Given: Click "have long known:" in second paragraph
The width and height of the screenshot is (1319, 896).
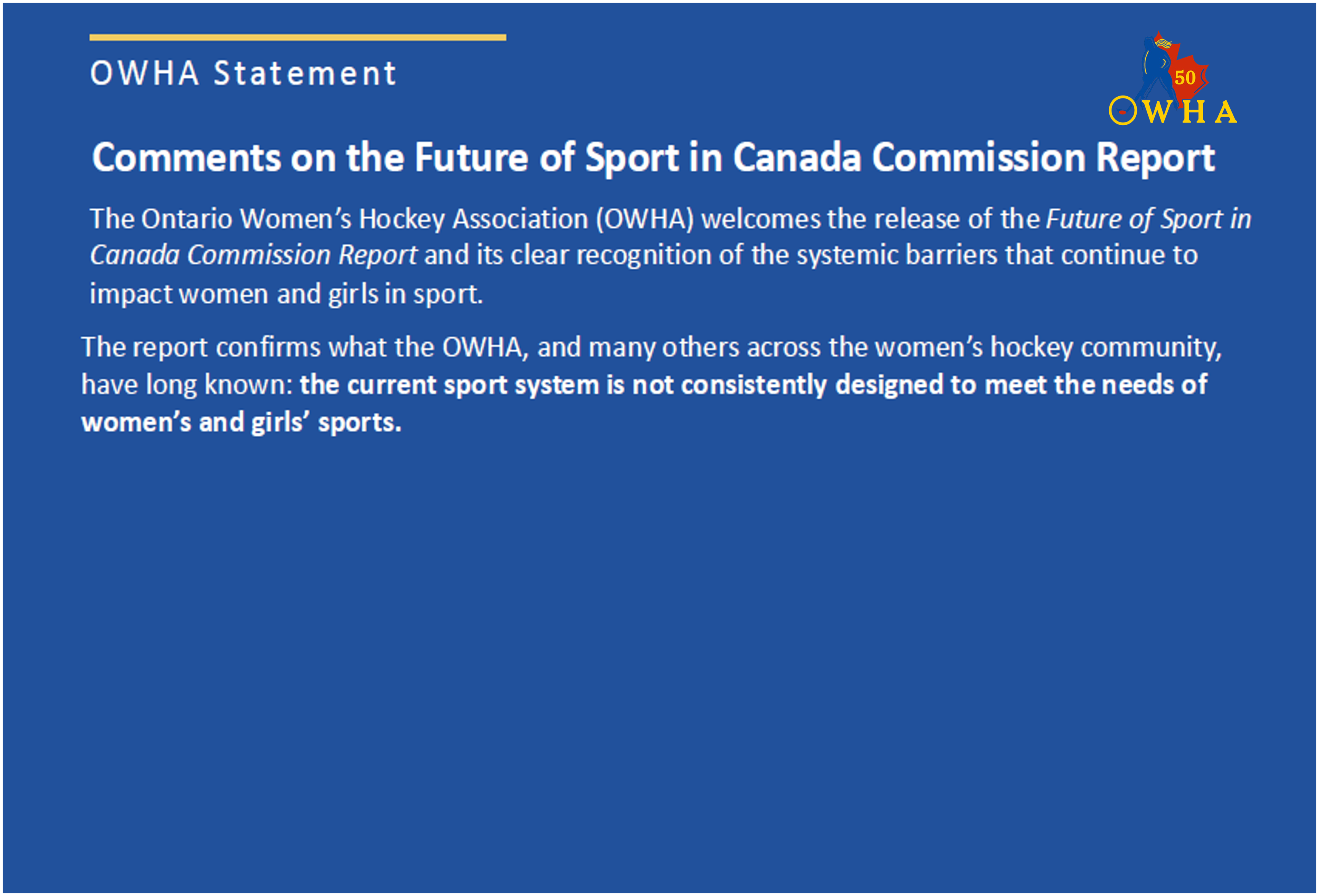Looking at the screenshot, I should tap(187, 385).
